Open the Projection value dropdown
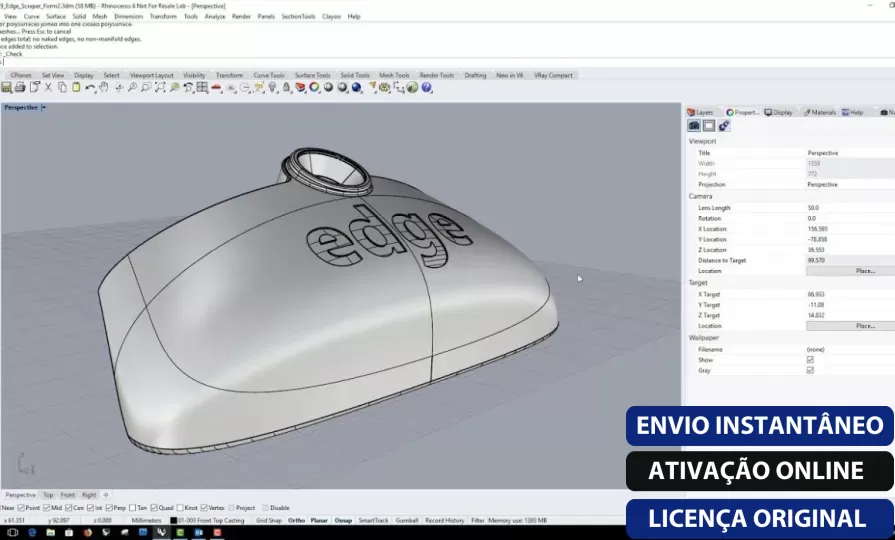This screenshot has width=895, height=540. tap(849, 184)
